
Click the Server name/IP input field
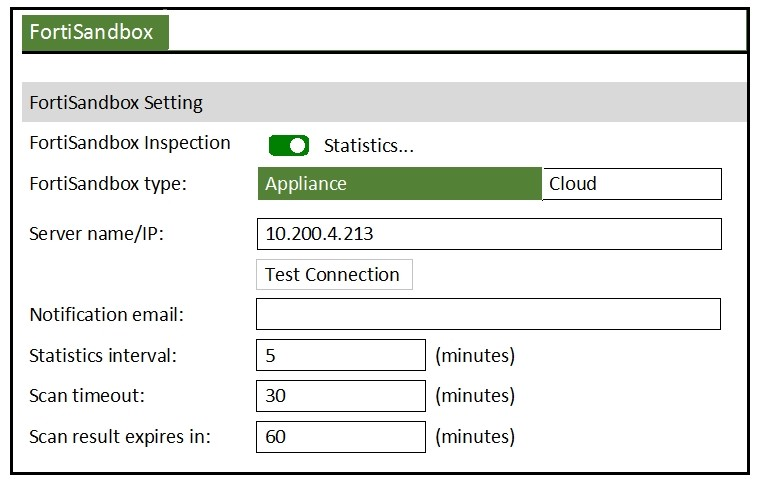489,234
